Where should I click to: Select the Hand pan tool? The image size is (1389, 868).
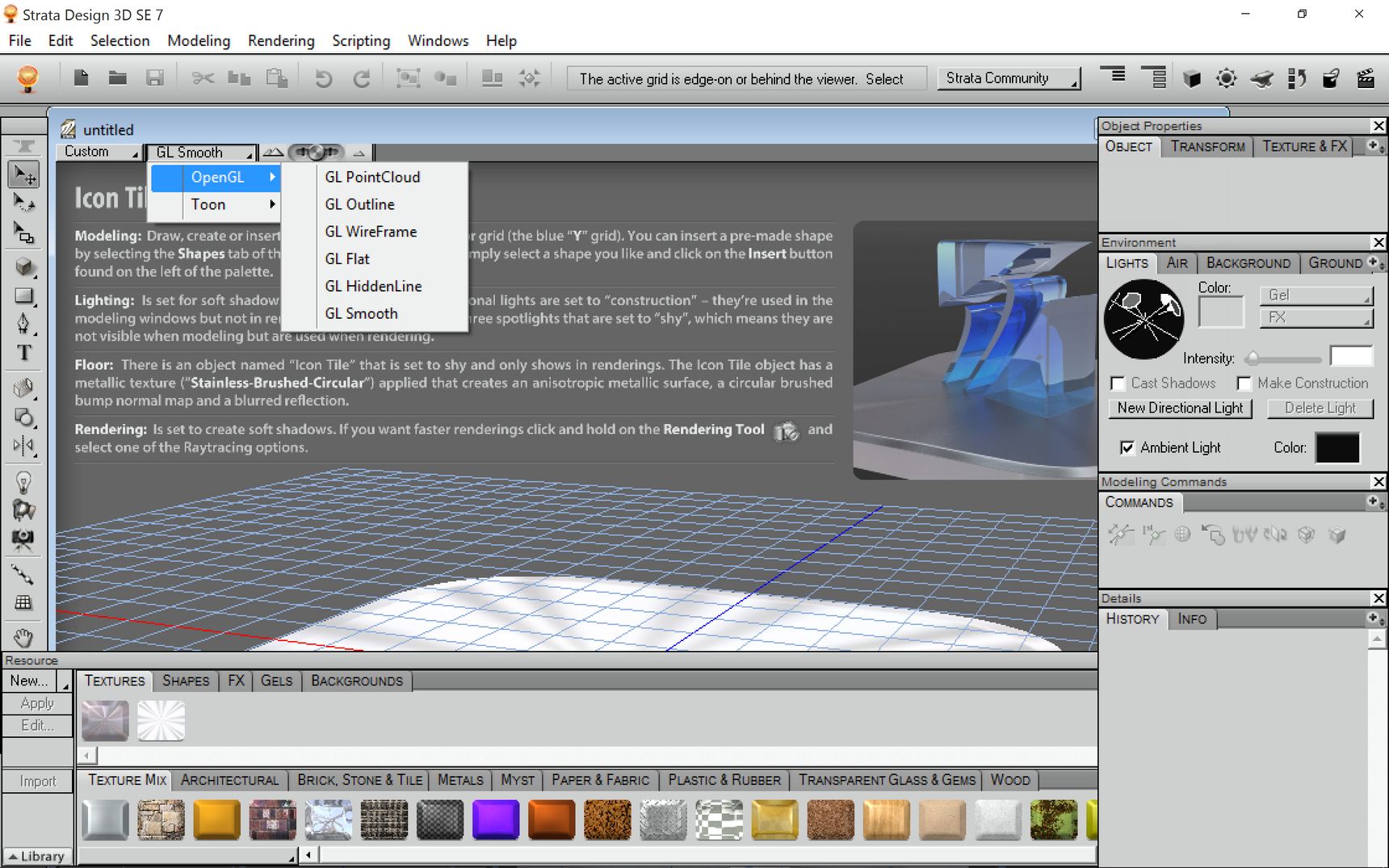pos(23,638)
